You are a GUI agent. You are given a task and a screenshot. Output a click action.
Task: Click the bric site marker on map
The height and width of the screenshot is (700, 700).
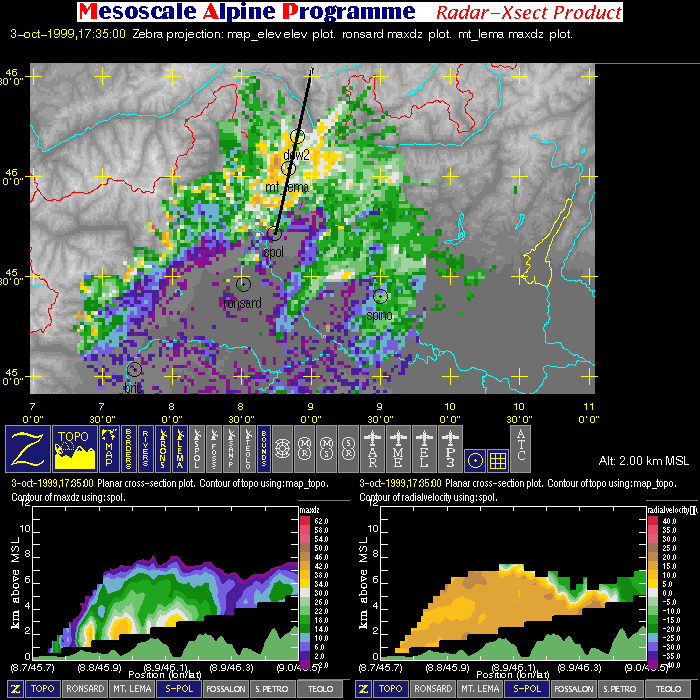tap(134, 369)
